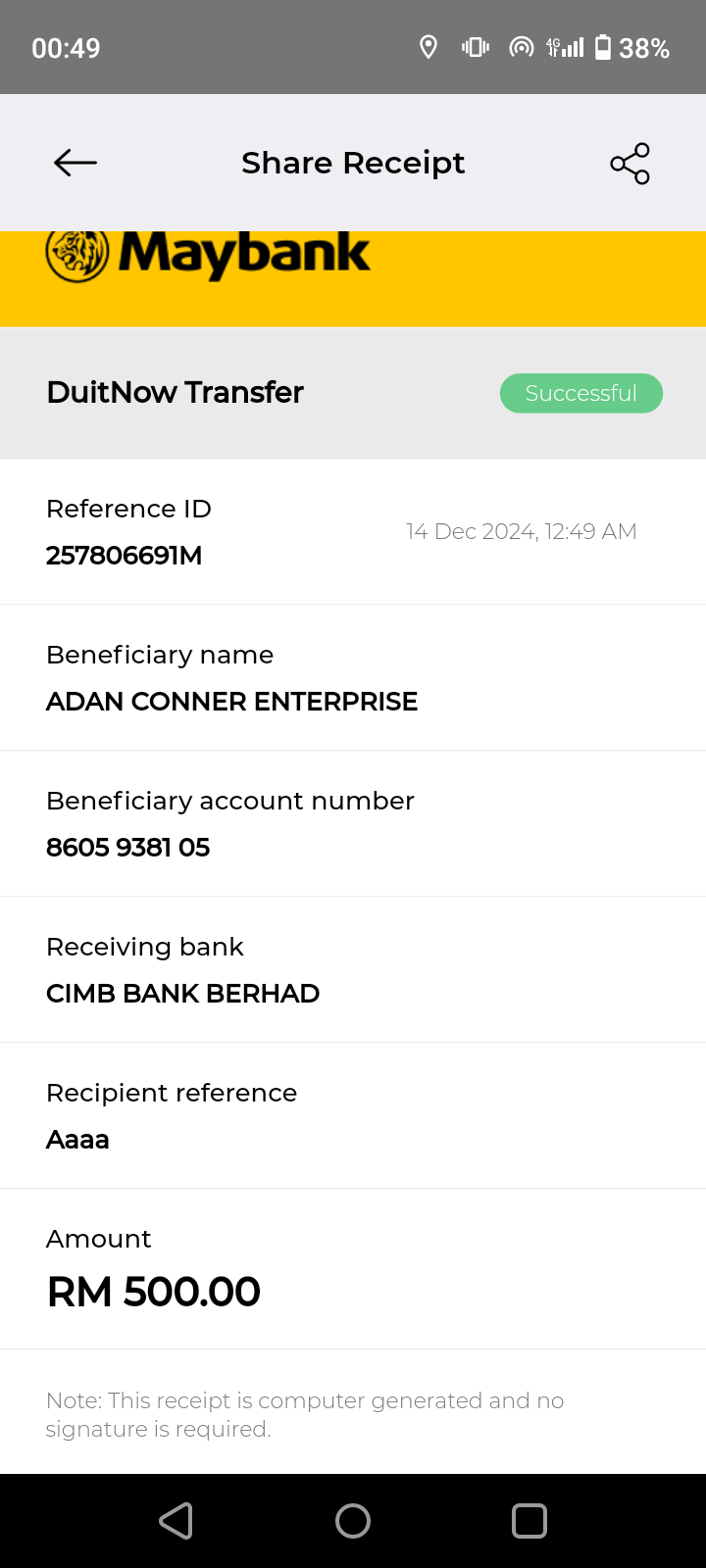Tap the back arrow icon
Image resolution: width=706 pixels, height=1568 pixels.
coord(76,163)
